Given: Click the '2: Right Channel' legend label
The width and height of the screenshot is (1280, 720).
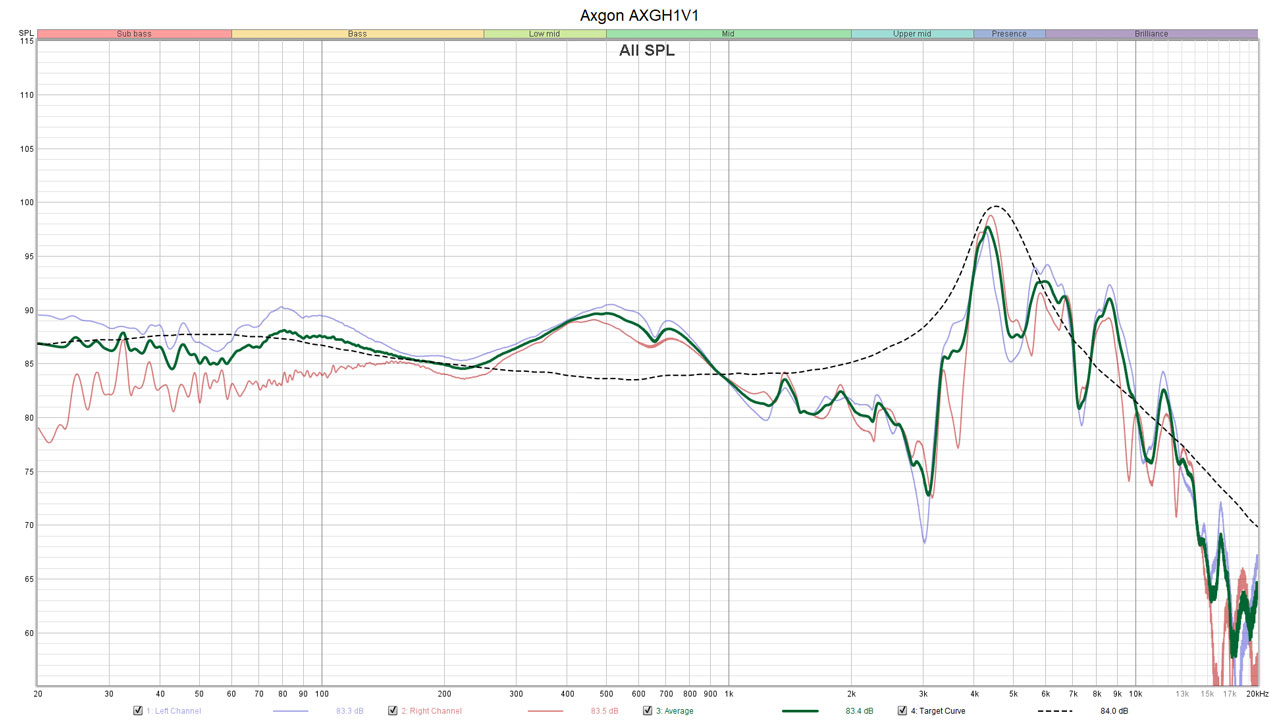Looking at the screenshot, I should click(x=431, y=711).
